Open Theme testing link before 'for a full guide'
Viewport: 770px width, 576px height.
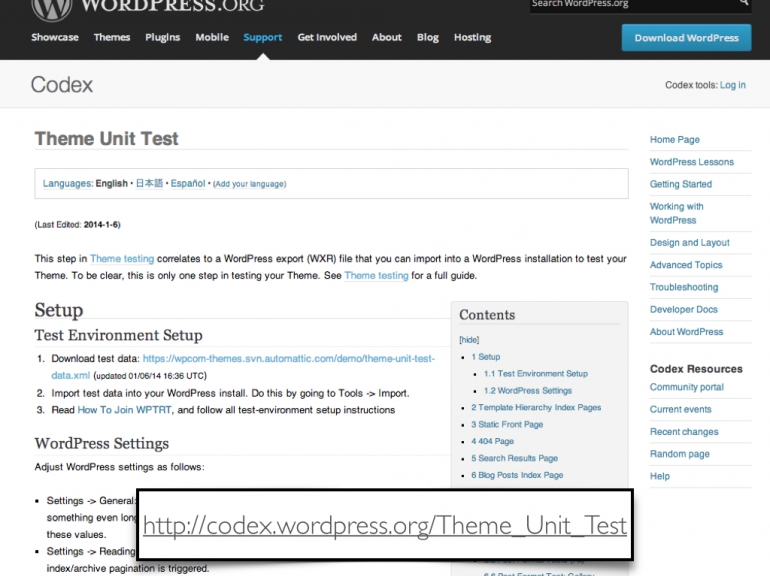(x=377, y=275)
